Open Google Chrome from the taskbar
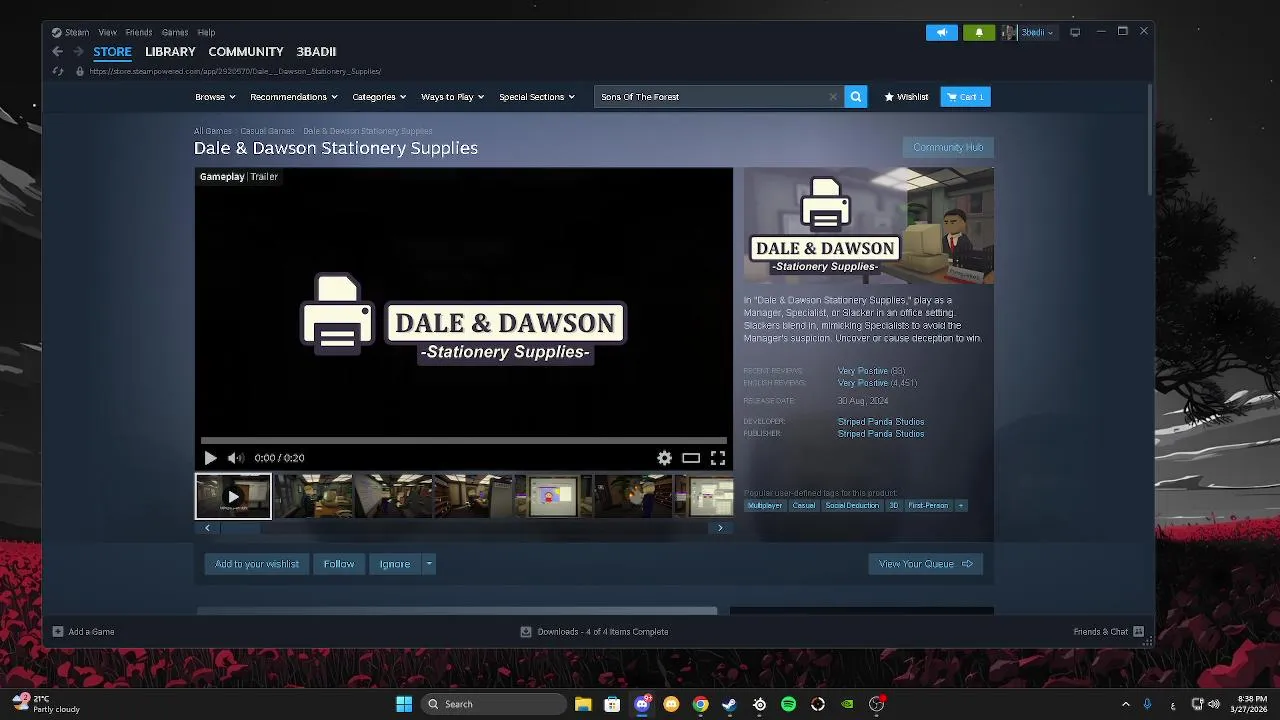The image size is (1280, 720). (700, 704)
